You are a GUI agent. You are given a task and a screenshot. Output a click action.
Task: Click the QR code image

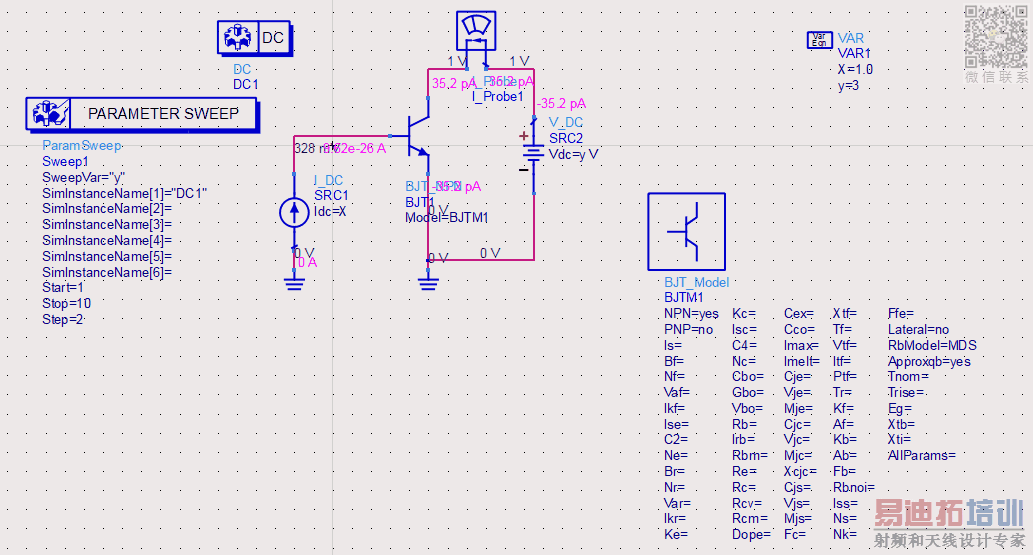(x=995, y=36)
